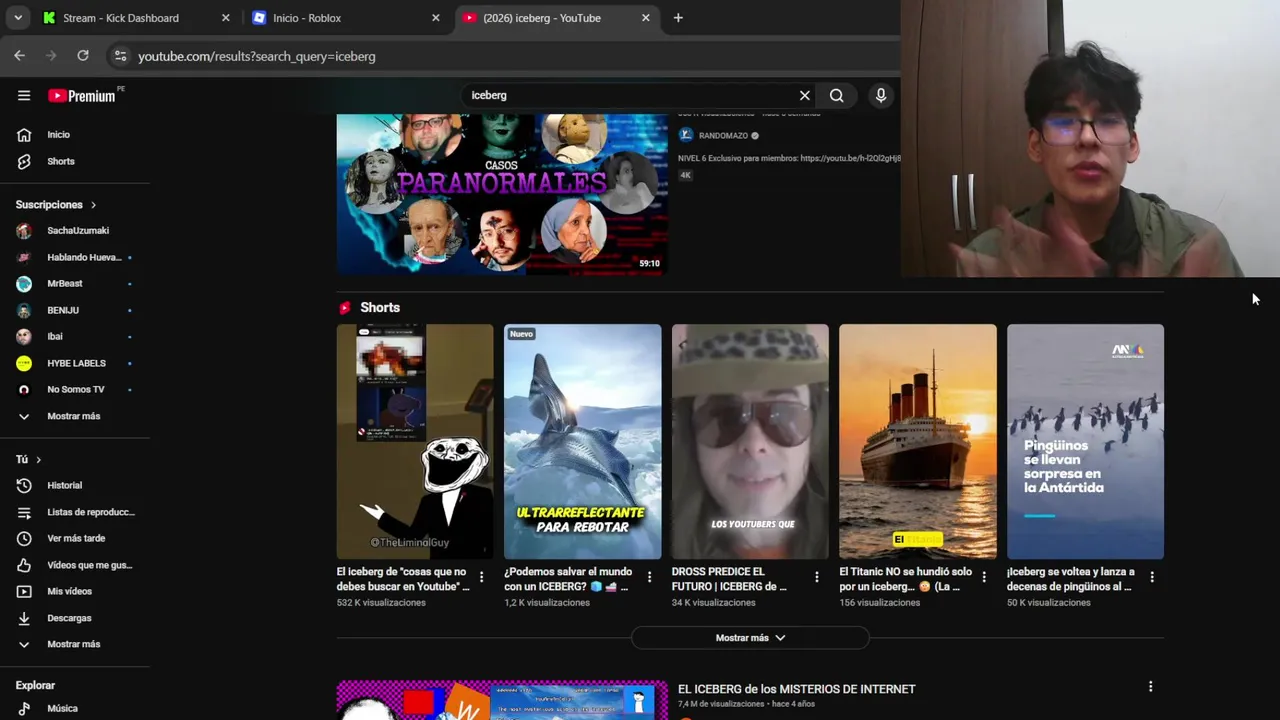
Task: Open a new browser tab with plus
Action: pyautogui.click(x=678, y=18)
